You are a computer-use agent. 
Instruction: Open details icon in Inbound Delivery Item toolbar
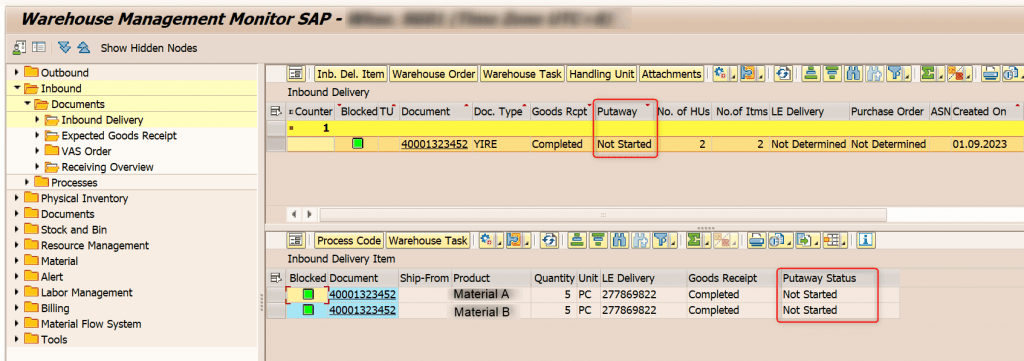297,240
